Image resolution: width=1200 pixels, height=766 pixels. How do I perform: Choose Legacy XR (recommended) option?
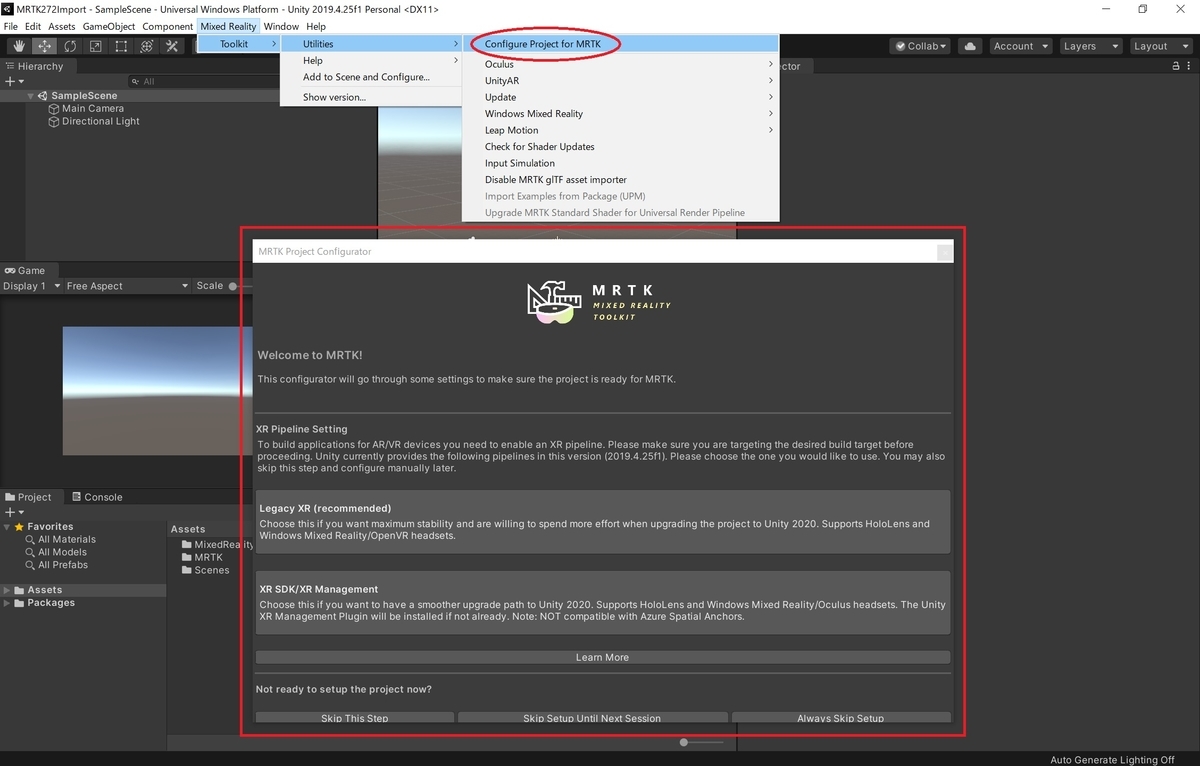pyautogui.click(x=603, y=521)
